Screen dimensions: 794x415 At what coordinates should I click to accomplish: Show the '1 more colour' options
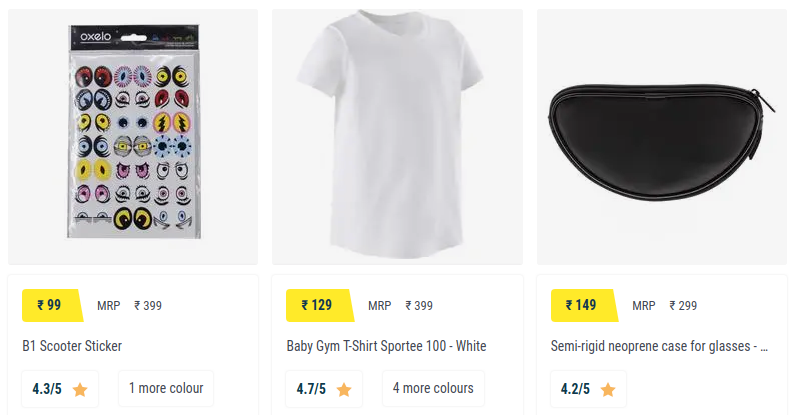pyautogui.click(x=166, y=388)
